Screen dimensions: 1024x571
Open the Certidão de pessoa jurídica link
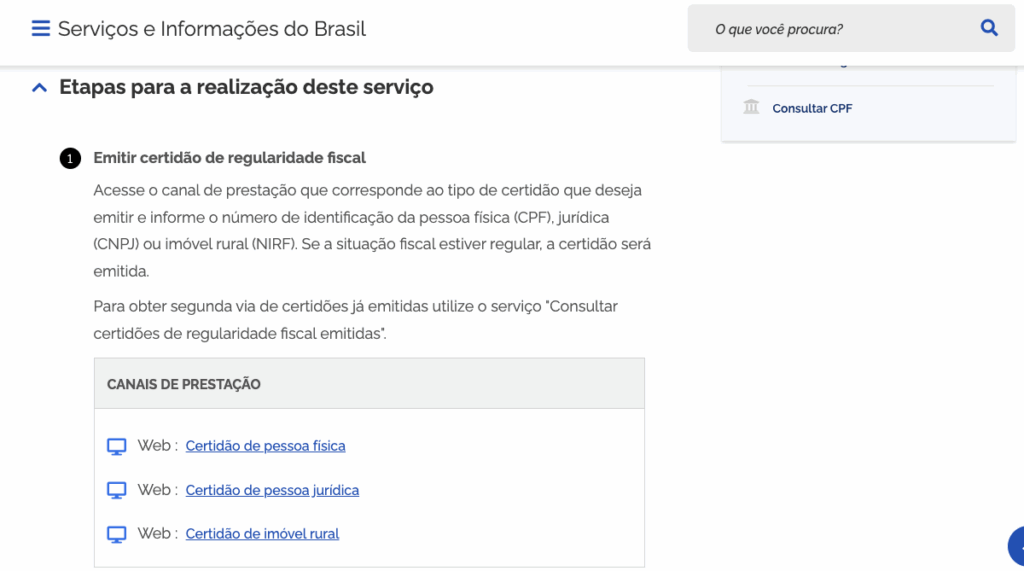272,490
